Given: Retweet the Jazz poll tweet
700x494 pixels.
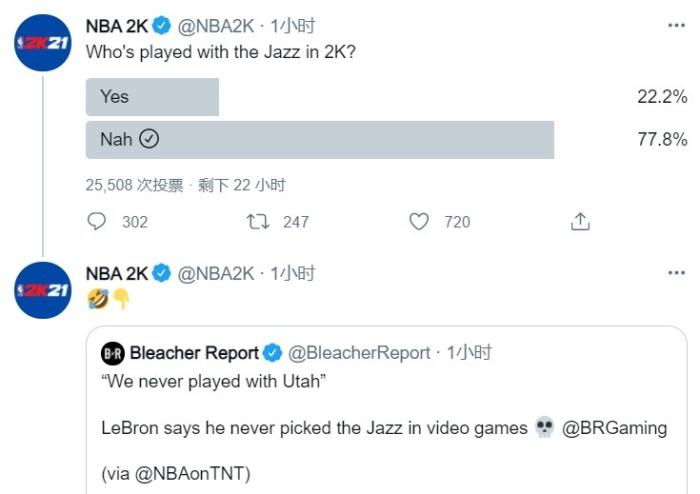Looking at the screenshot, I should tap(258, 222).
